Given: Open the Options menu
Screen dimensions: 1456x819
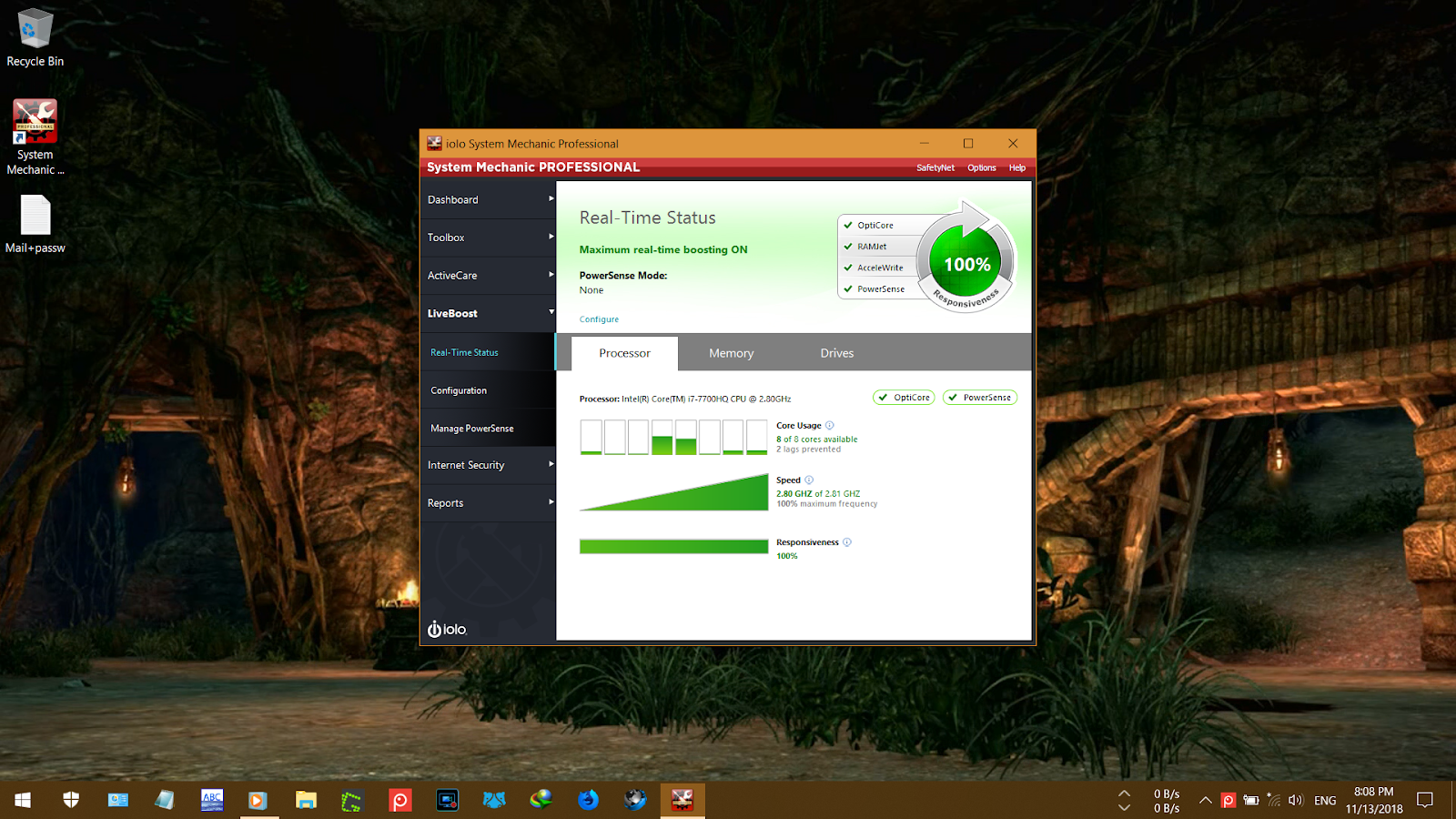Looking at the screenshot, I should (982, 167).
